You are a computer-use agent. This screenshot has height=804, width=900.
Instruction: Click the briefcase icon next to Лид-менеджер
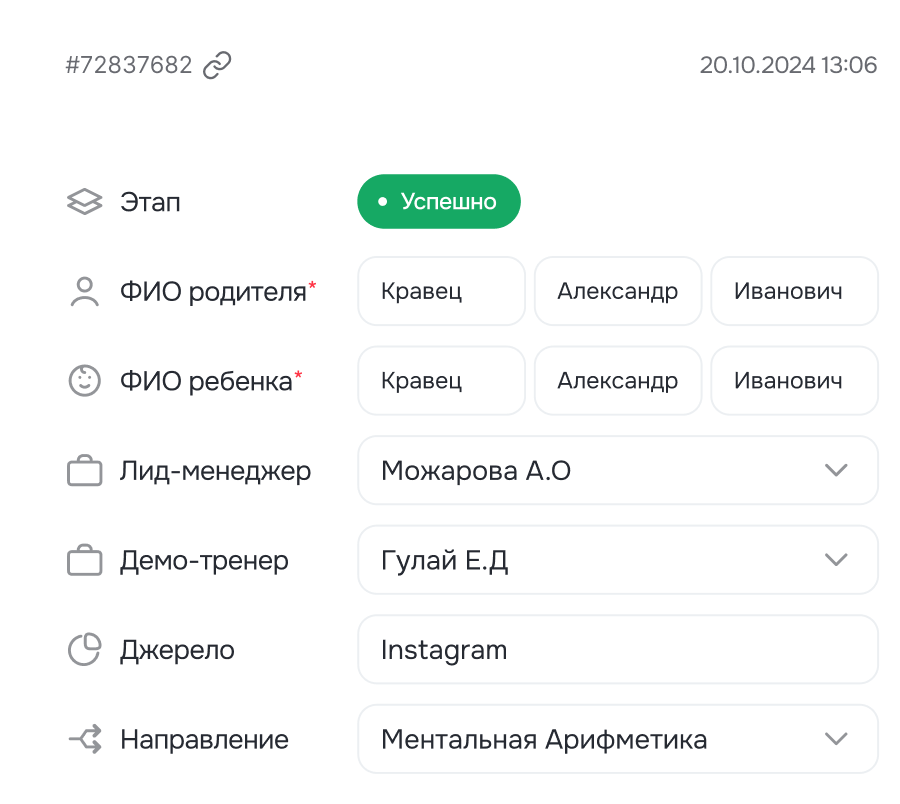tap(85, 471)
